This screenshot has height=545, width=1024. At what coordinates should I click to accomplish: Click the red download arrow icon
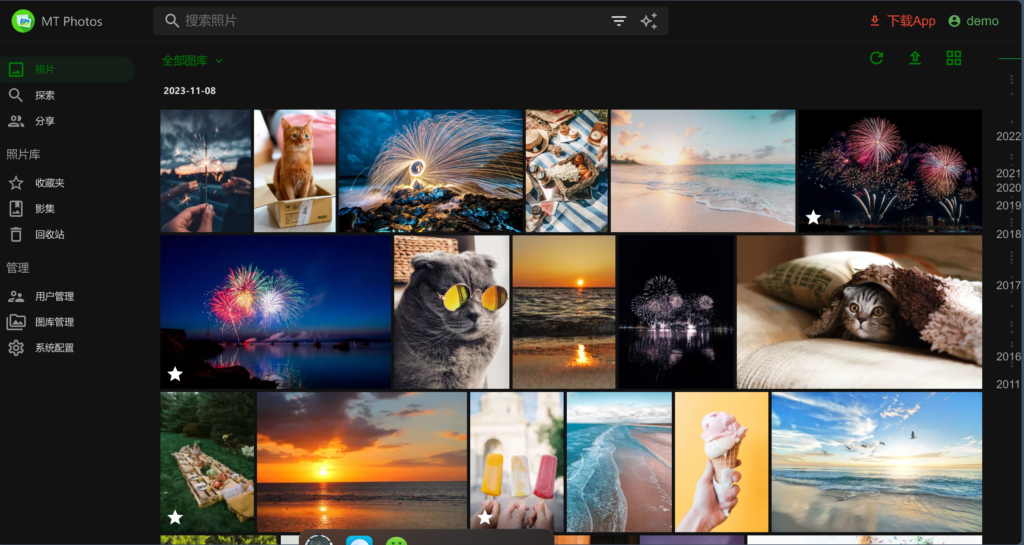[874, 21]
